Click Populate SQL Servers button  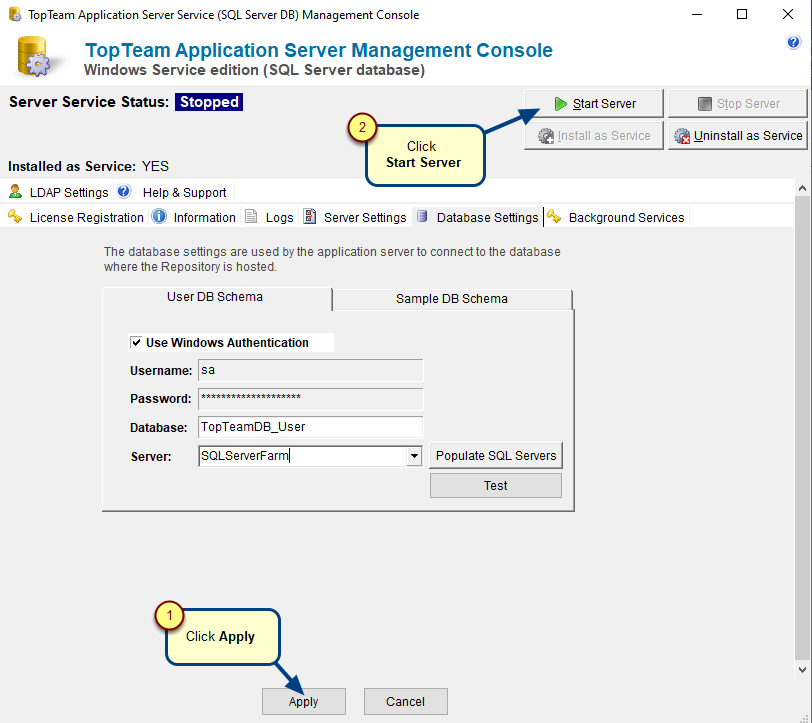click(496, 456)
